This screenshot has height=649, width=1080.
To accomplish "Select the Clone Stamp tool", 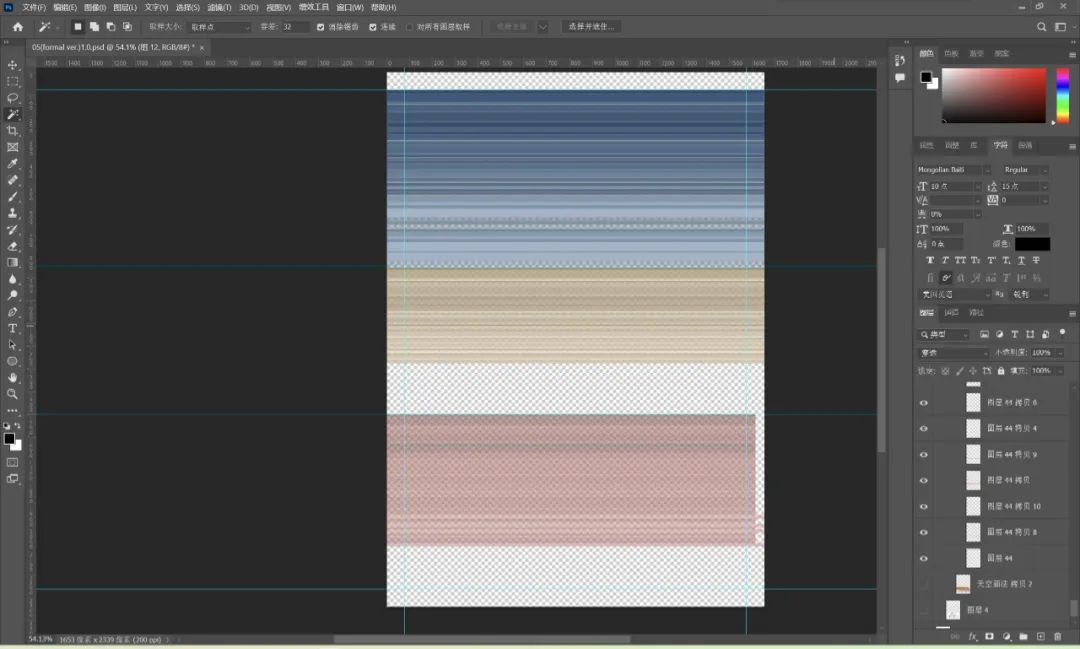I will (12, 214).
